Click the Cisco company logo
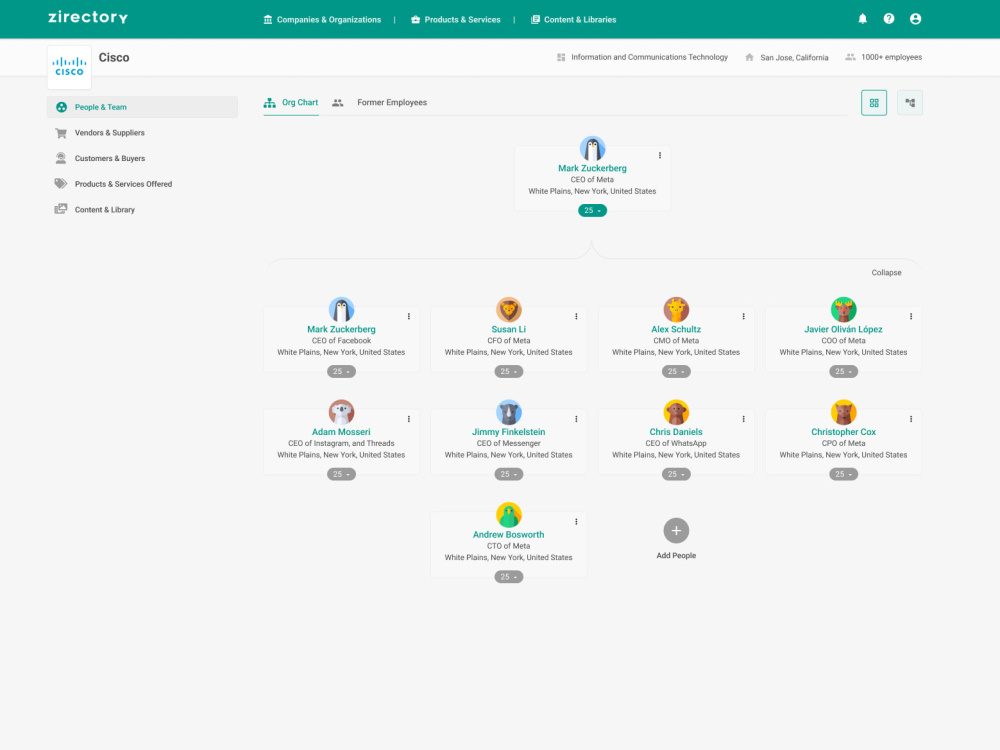This screenshot has width=1000, height=750. pos(70,66)
